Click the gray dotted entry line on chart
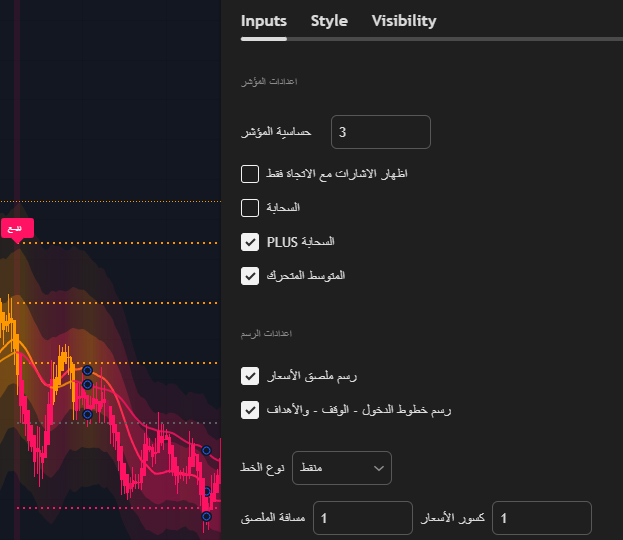The image size is (623, 540). 117,423
